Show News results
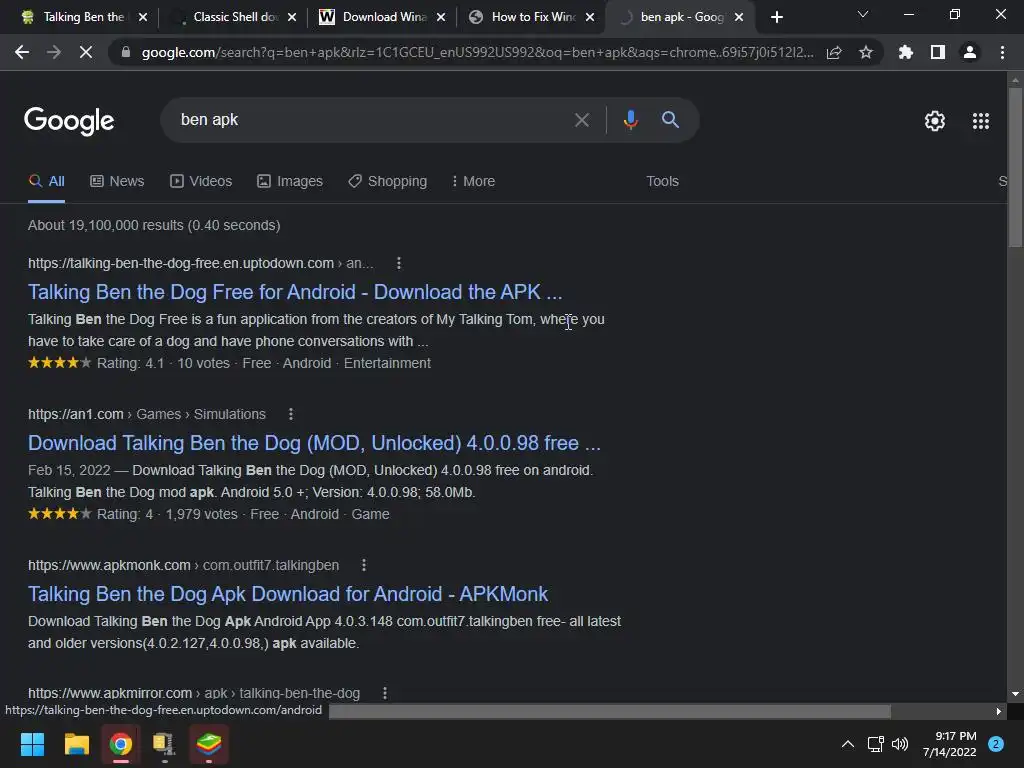The height and width of the screenshot is (768, 1024). click(117, 181)
